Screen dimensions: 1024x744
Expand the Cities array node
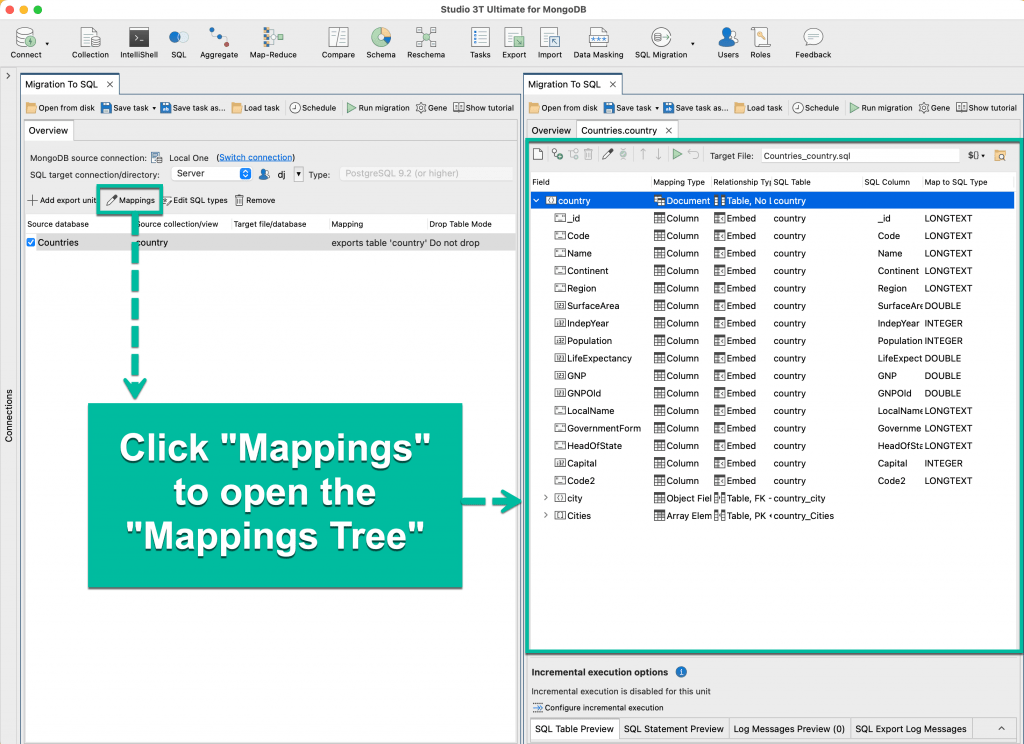click(545, 516)
